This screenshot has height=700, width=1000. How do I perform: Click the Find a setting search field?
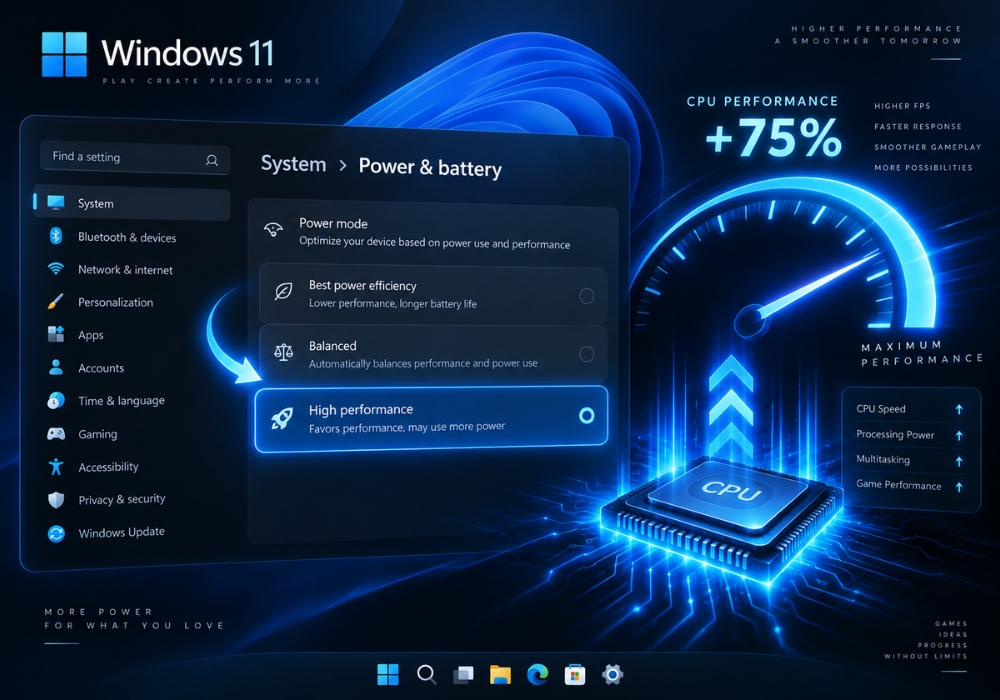click(x=135, y=158)
